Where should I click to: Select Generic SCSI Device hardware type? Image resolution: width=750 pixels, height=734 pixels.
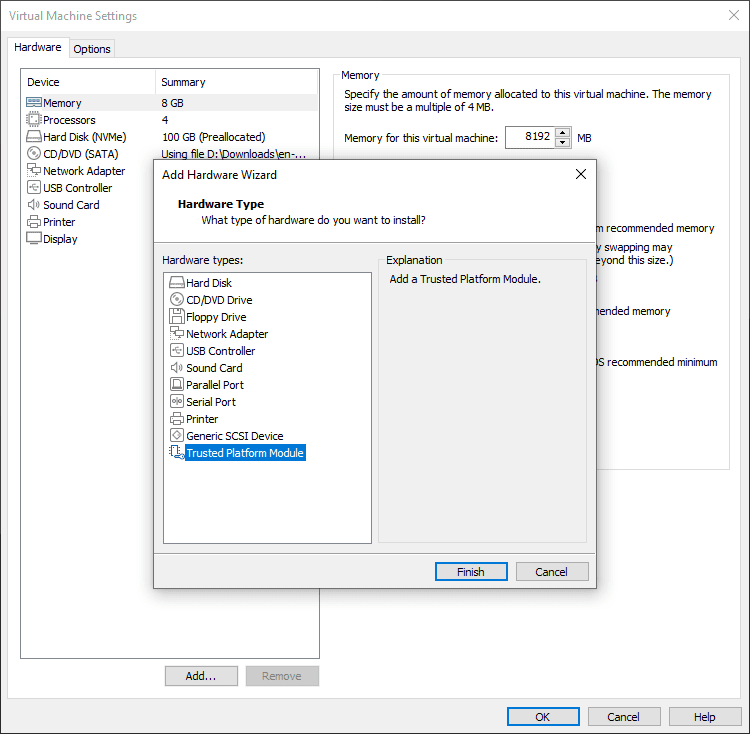235,436
